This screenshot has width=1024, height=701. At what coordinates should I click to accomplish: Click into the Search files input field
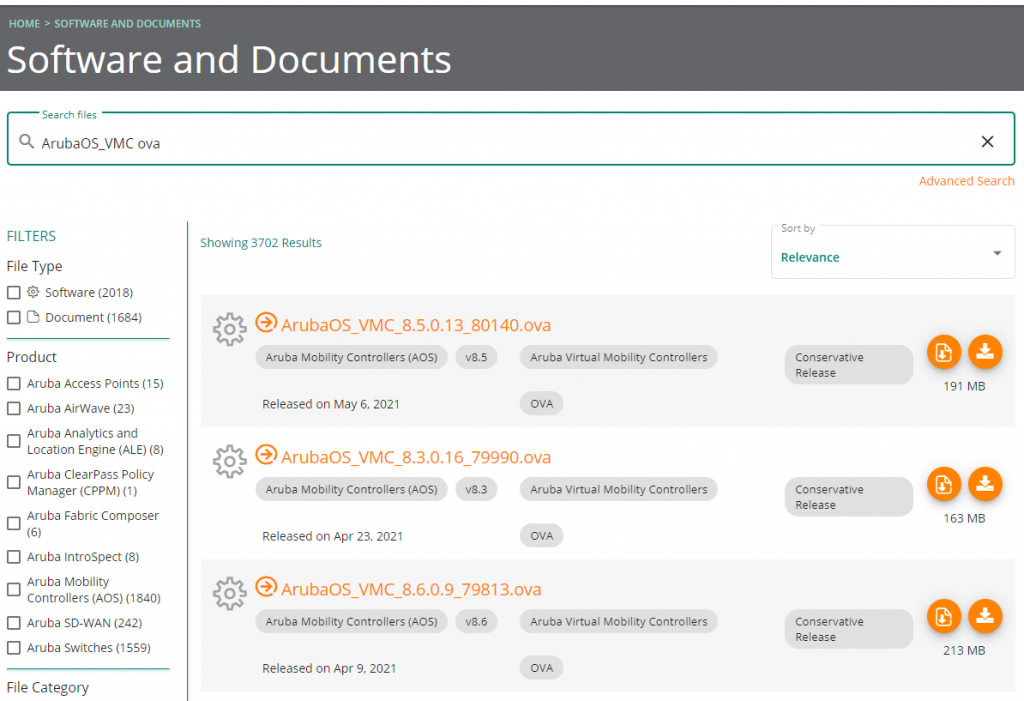point(500,143)
